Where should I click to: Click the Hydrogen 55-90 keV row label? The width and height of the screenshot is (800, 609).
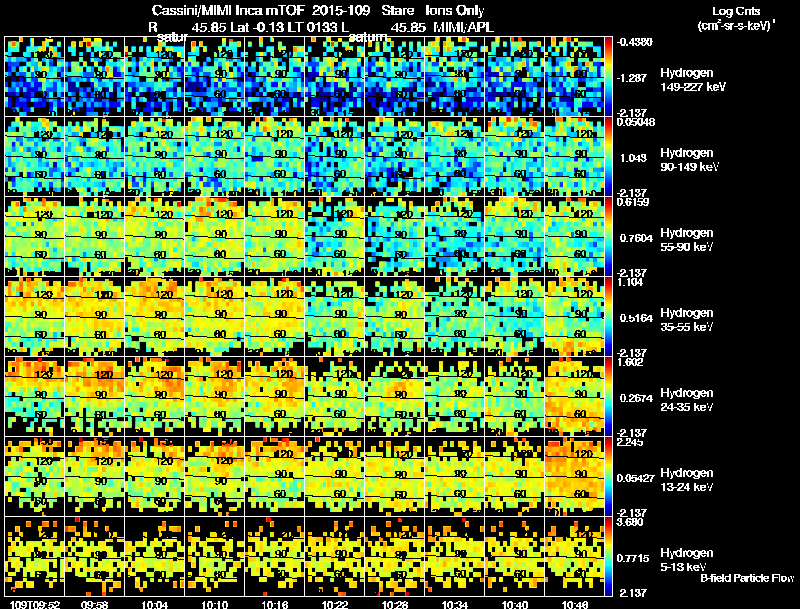tap(687, 240)
